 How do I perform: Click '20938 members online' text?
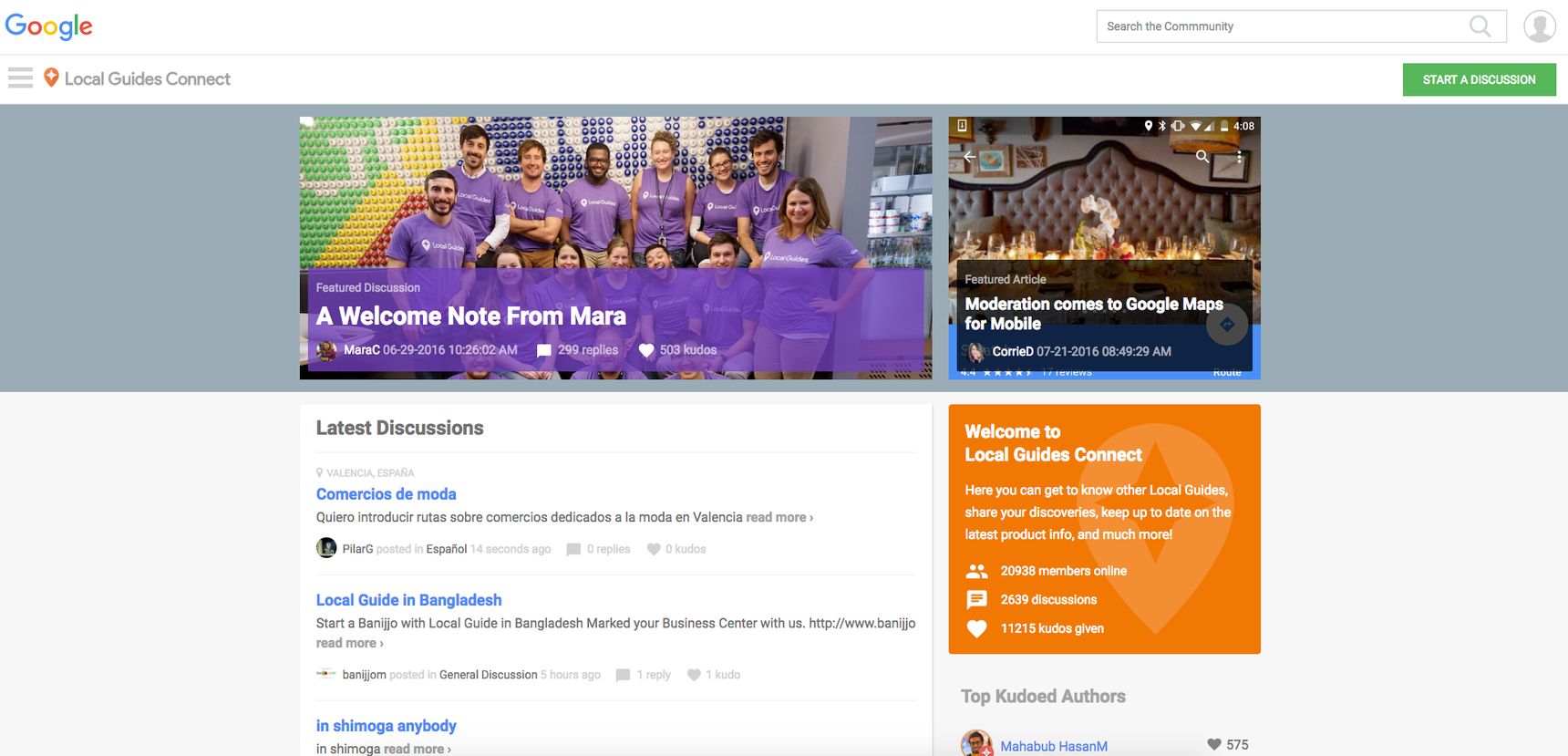click(1064, 571)
